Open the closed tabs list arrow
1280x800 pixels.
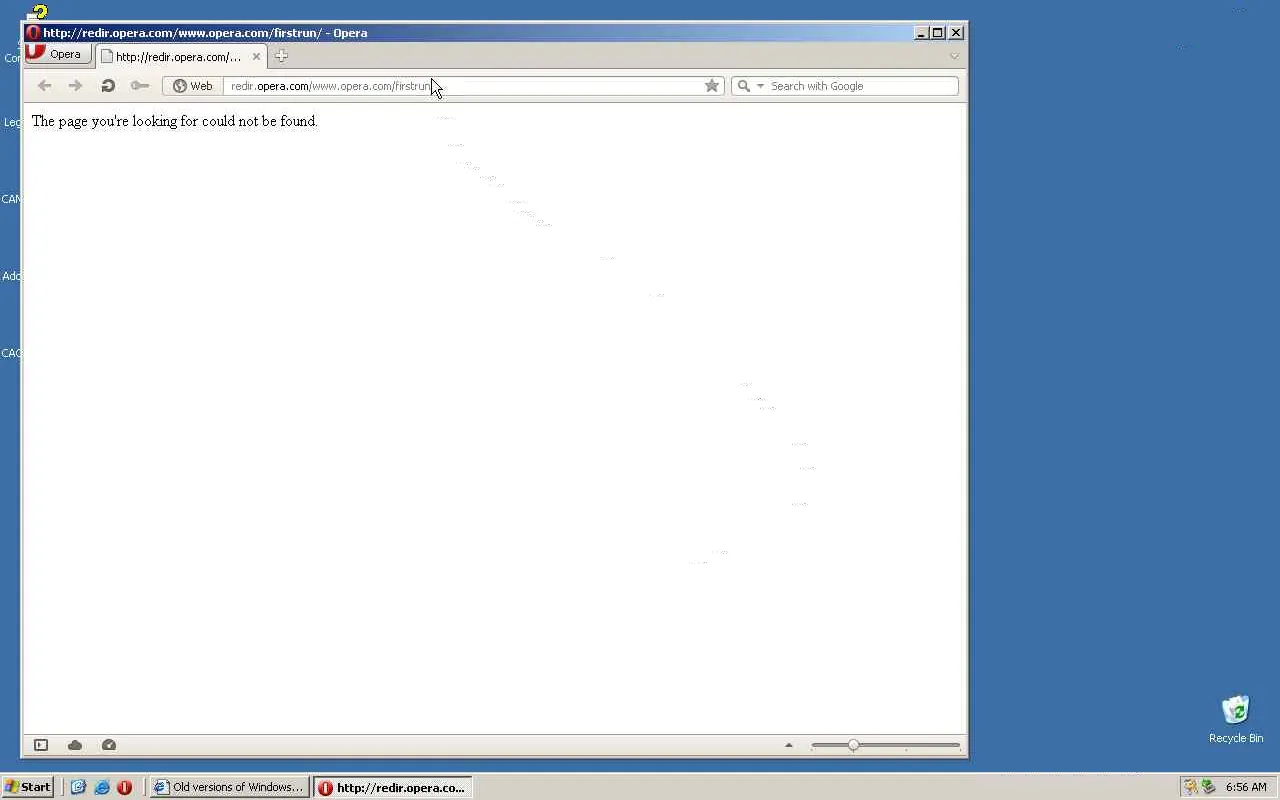pyautogui.click(x=954, y=57)
